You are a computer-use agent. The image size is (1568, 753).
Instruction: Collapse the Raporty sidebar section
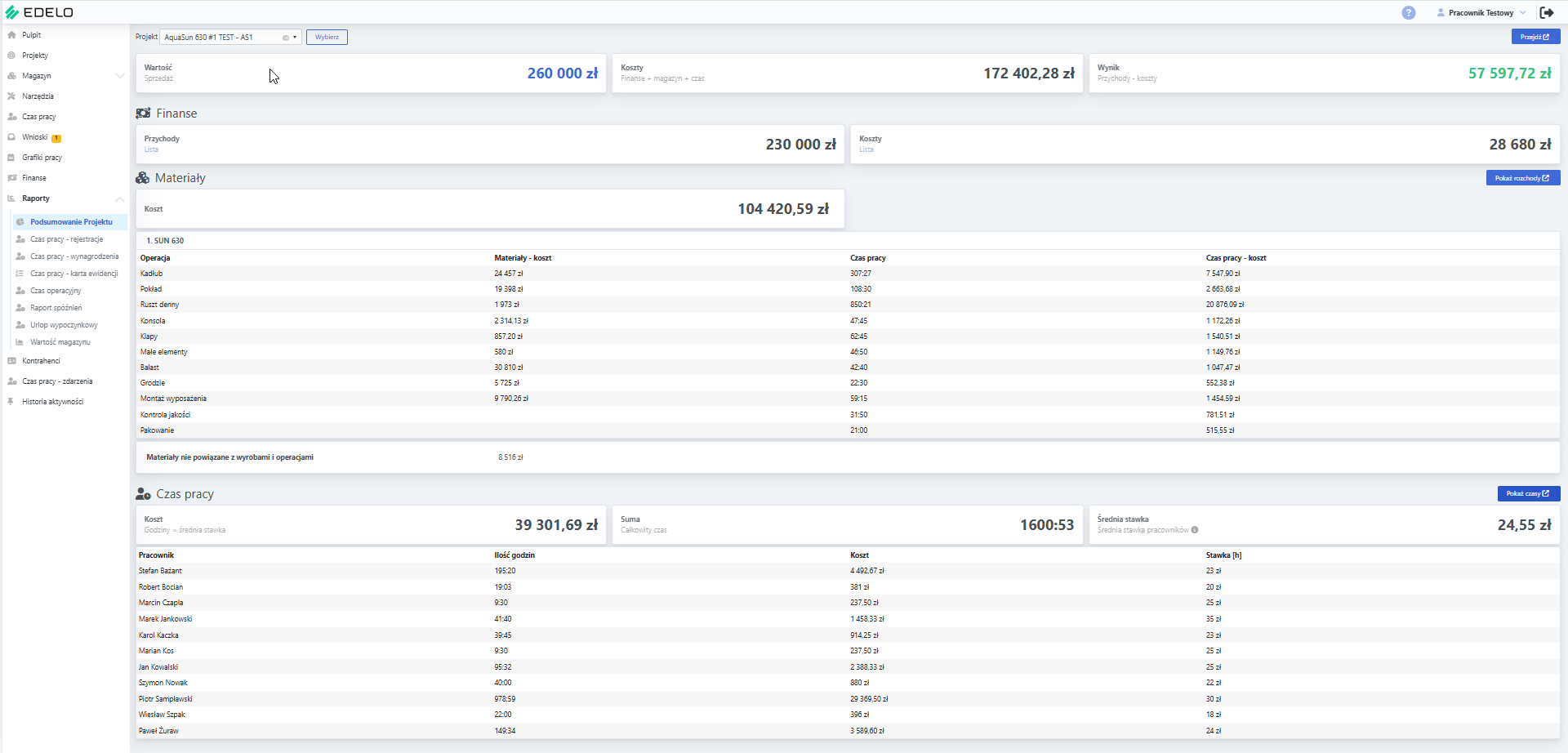[x=120, y=198]
